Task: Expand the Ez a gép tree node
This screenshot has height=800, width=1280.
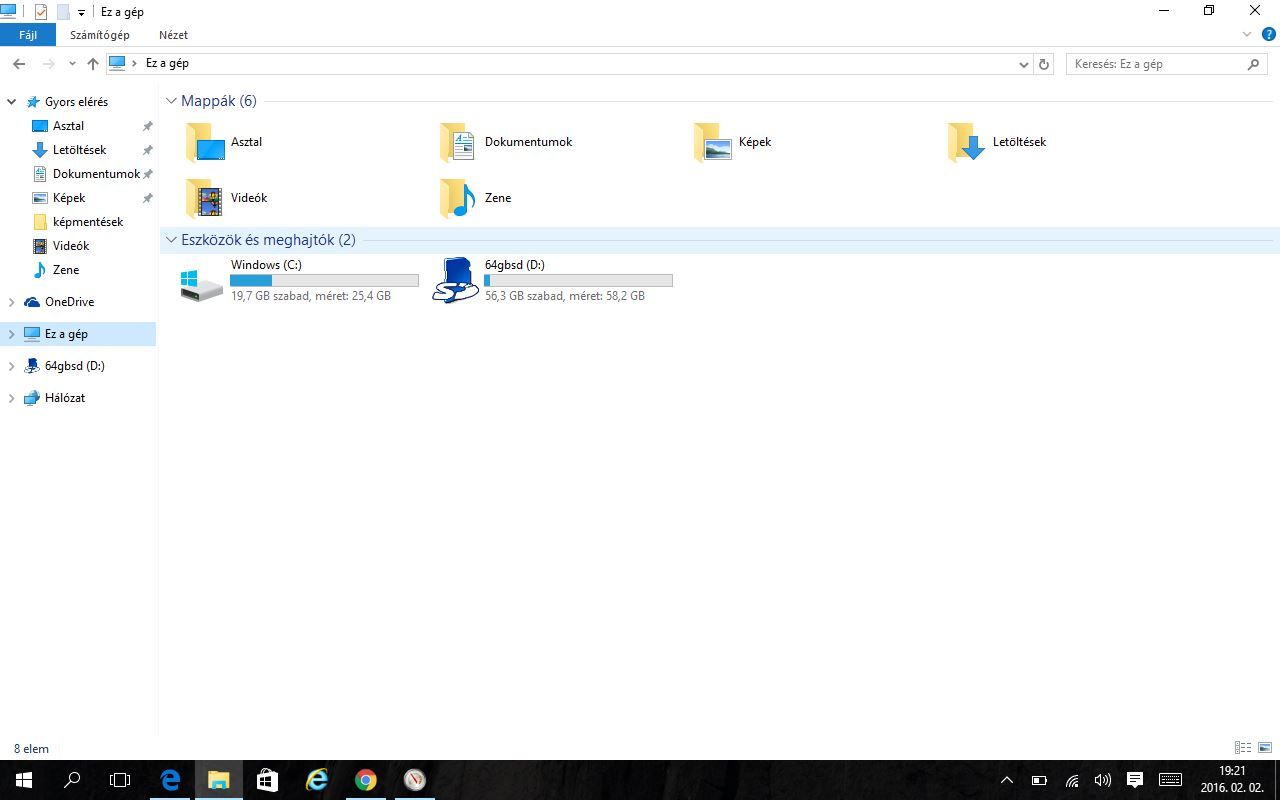Action: (x=12, y=334)
